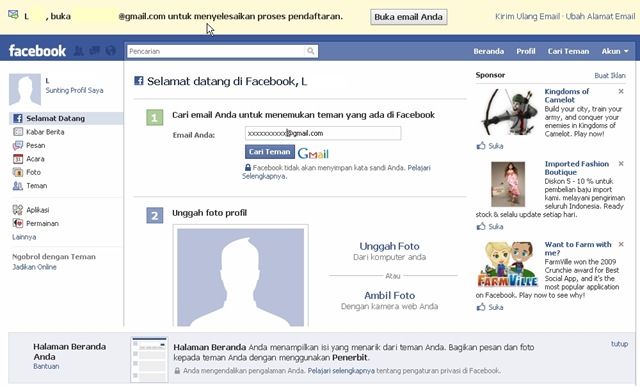Click the Selamat Datang Facebook icon
Viewport: 640px width, 386px height.
[18, 118]
